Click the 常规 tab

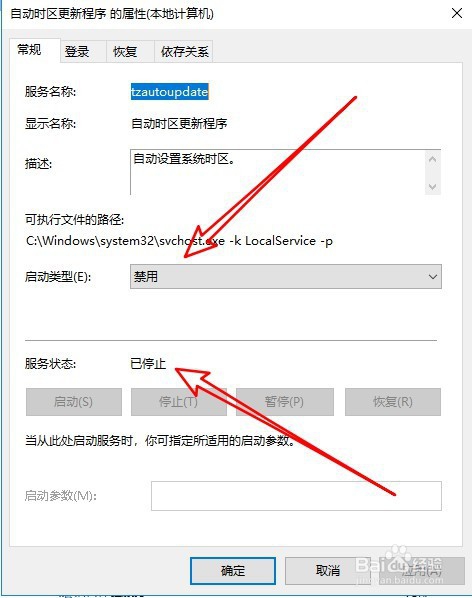pos(35,50)
